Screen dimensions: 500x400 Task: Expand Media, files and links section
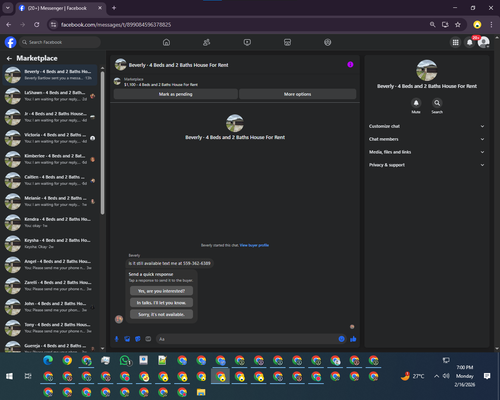426,152
